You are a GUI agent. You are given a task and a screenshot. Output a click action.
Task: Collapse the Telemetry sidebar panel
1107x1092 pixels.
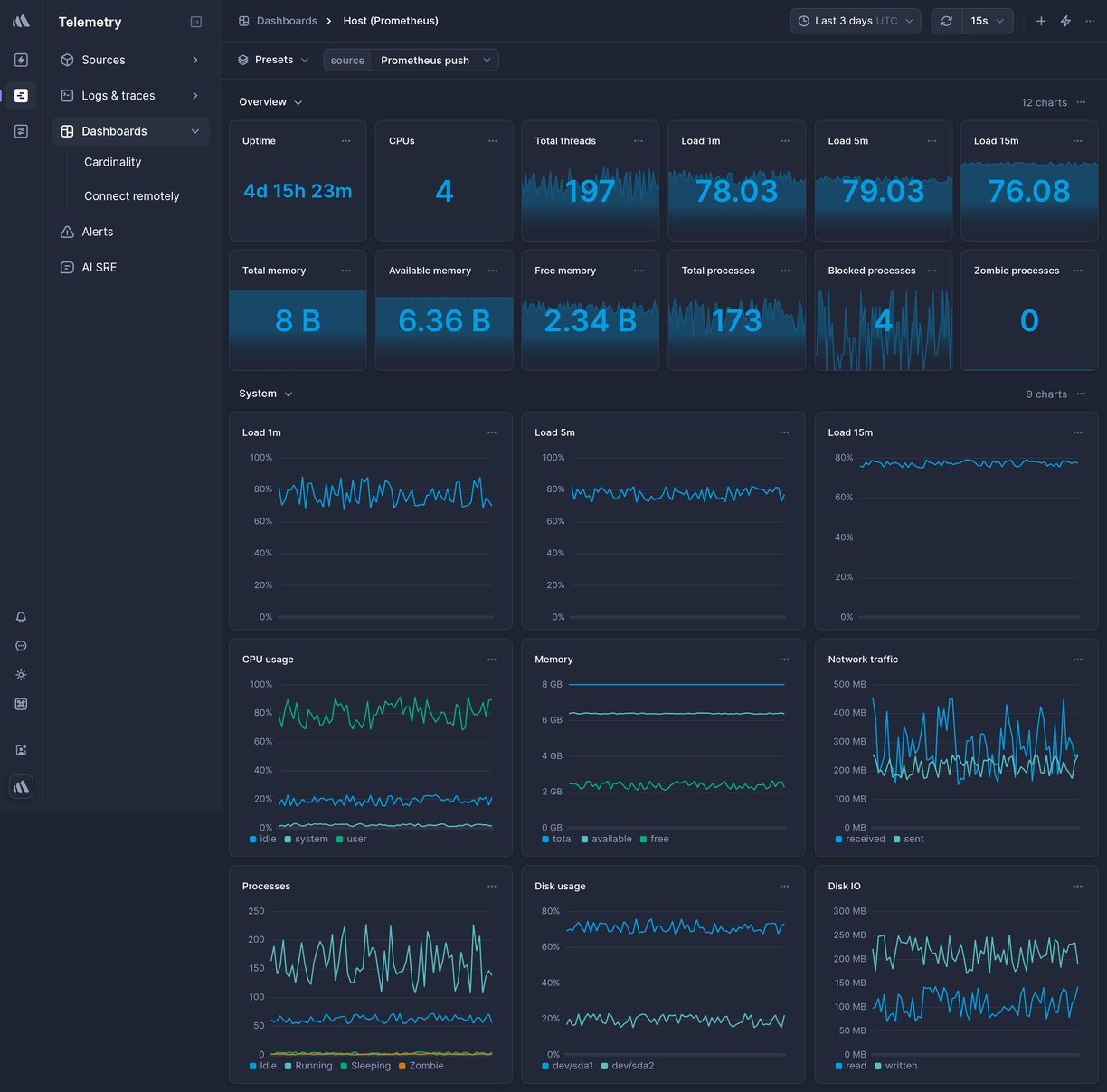(x=196, y=22)
